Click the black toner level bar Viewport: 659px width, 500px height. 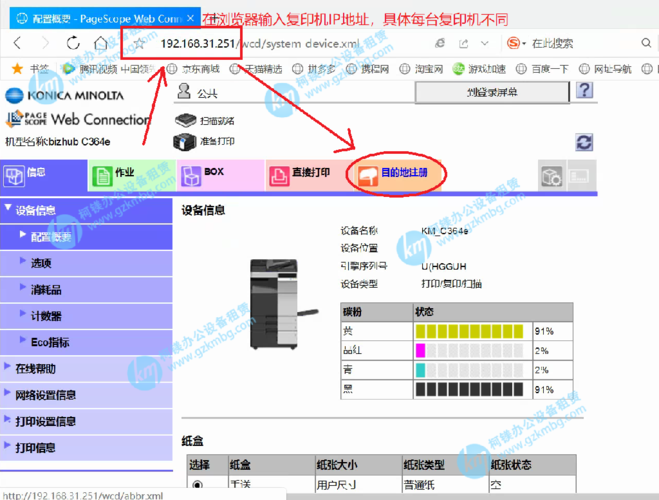[x=469, y=389]
